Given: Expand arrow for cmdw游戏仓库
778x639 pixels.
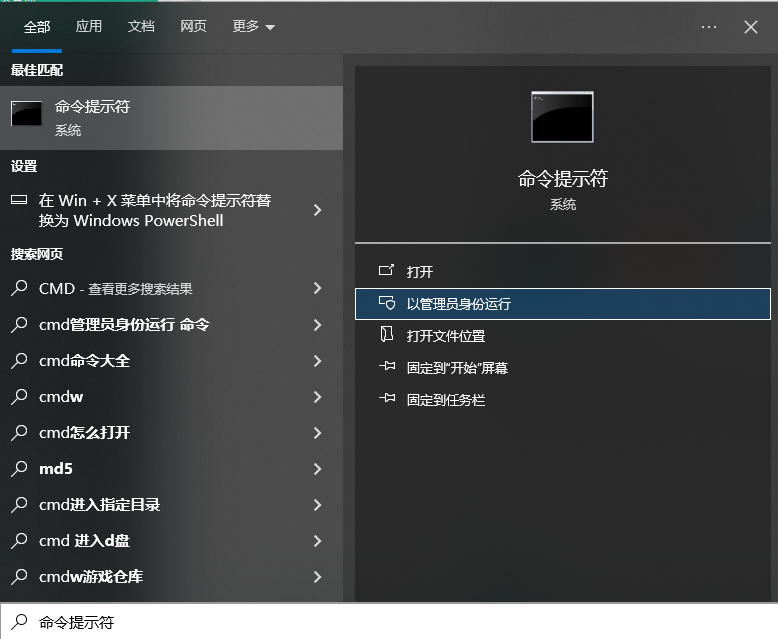Looking at the screenshot, I should pyautogui.click(x=318, y=577).
